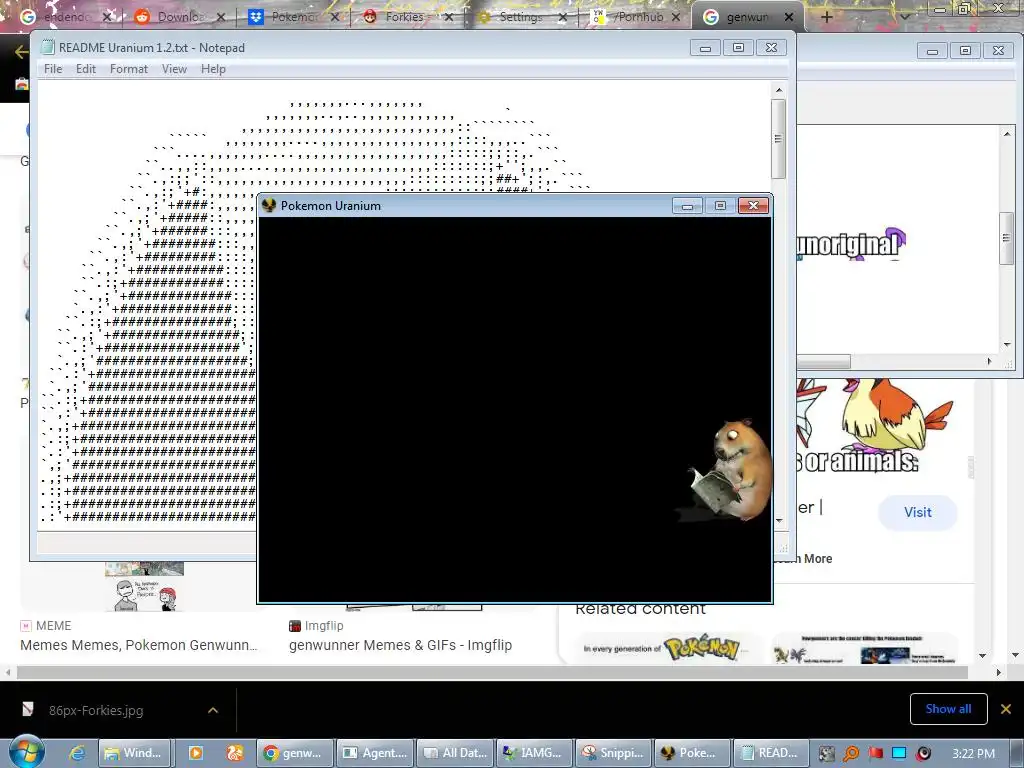Open Memes Memes, Pokemon Genwunn result link
The height and width of the screenshot is (768, 1024).
(138, 645)
